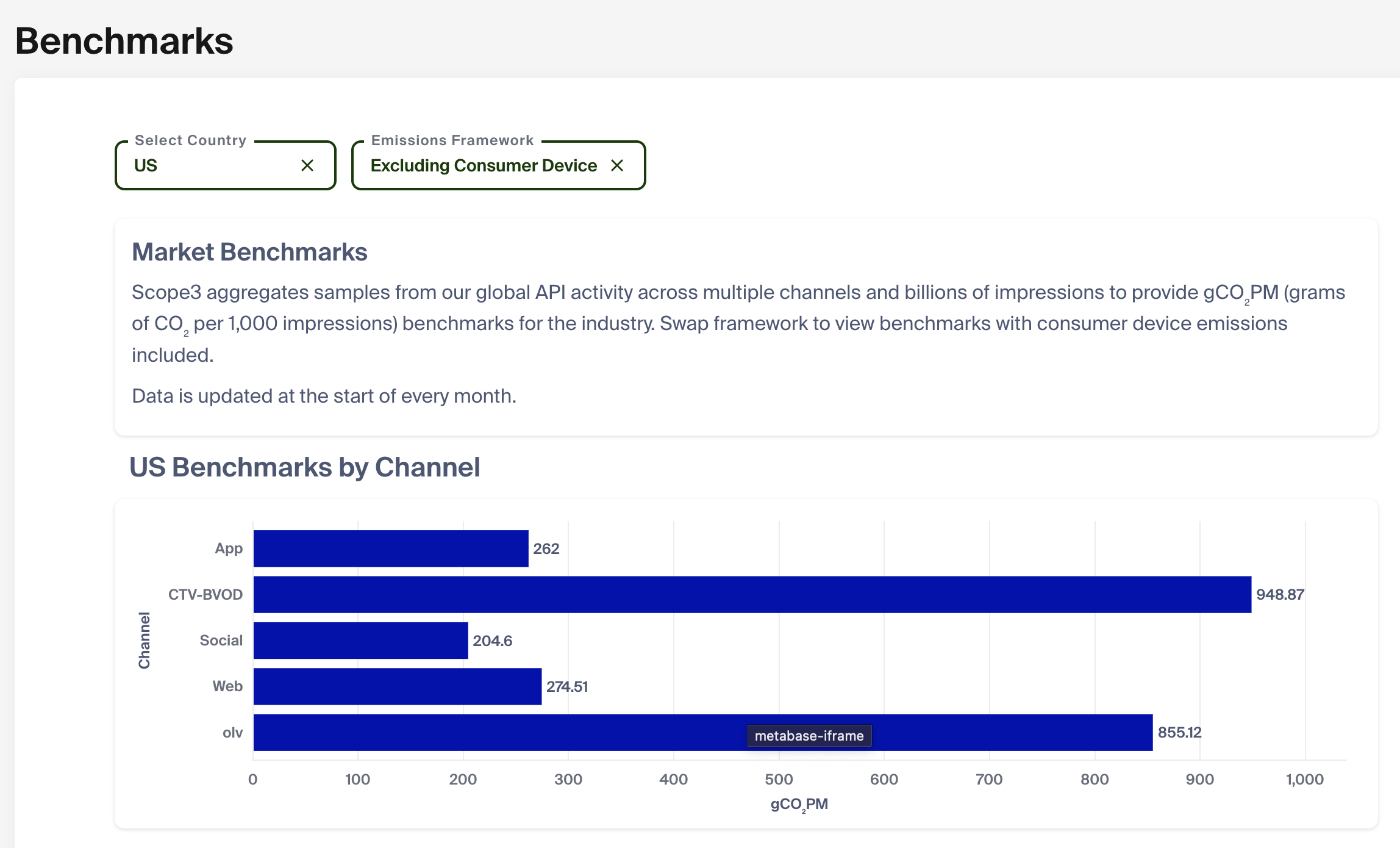Image resolution: width=1400 pixels, height=848 pixels.
Task: Open the Emissions Framework dropdown
Action: pyautogui.click(x=483, y=165)
